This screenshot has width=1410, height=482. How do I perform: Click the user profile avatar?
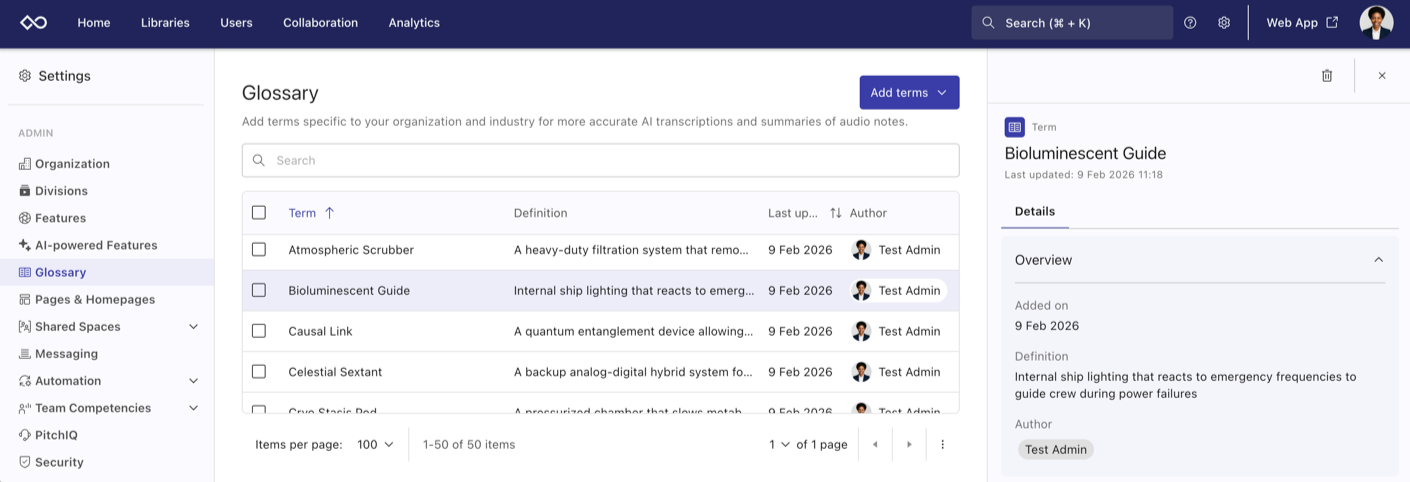click(x=1376, y=23)
